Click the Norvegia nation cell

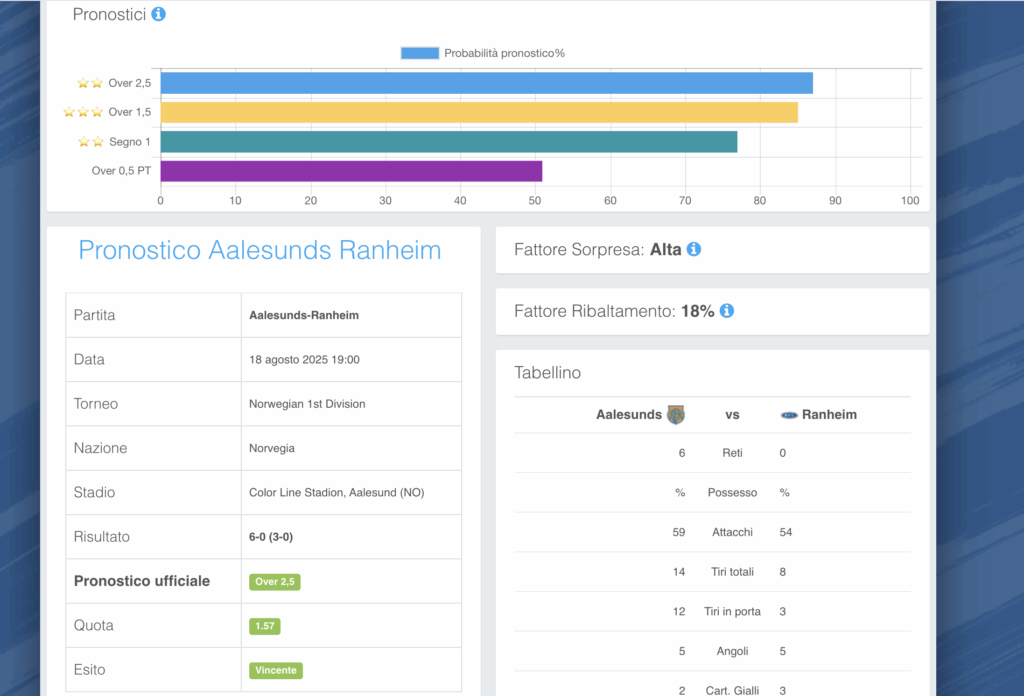click(351, 449)
